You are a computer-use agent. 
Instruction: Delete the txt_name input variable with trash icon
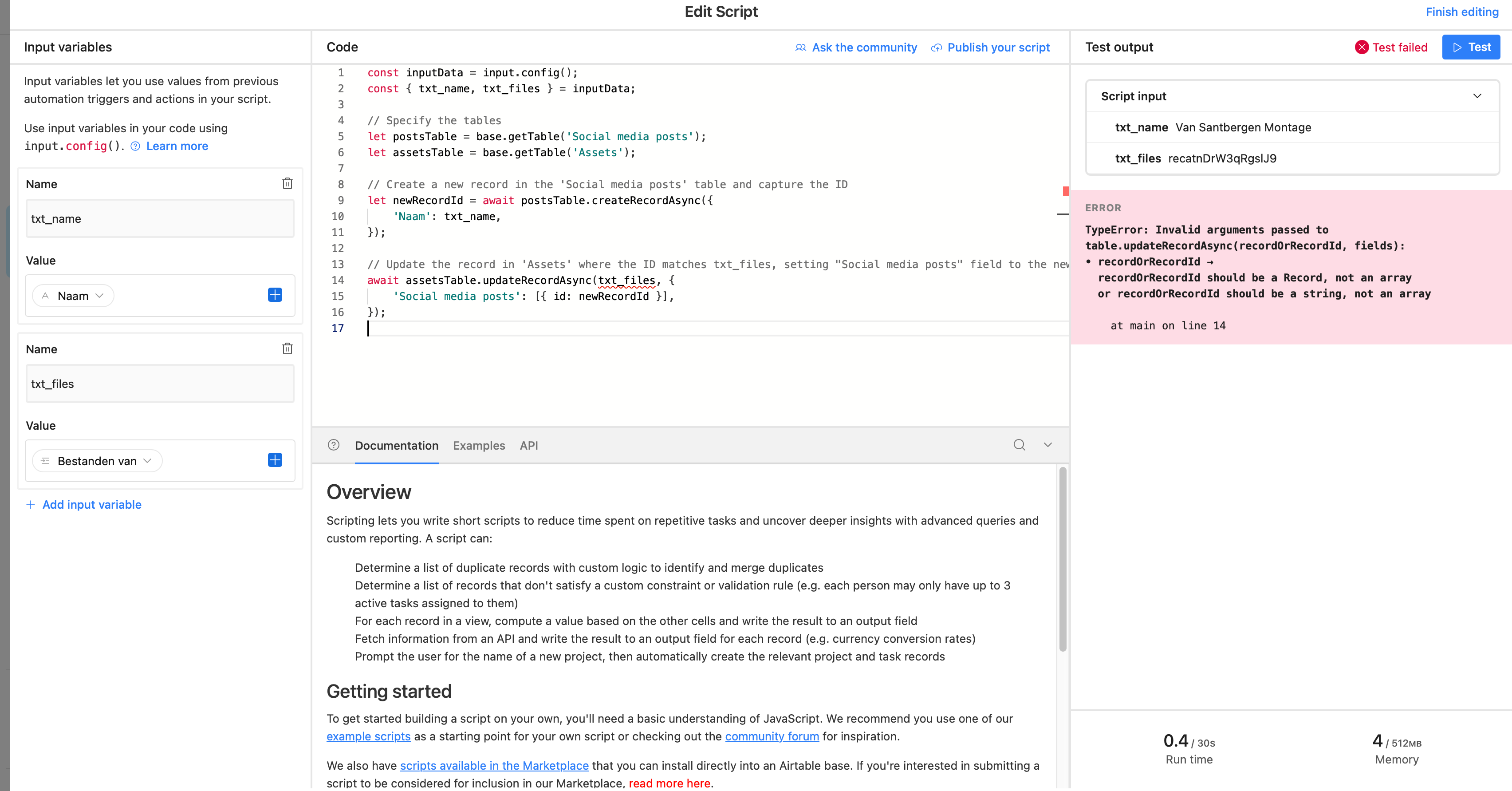(287, 184)
